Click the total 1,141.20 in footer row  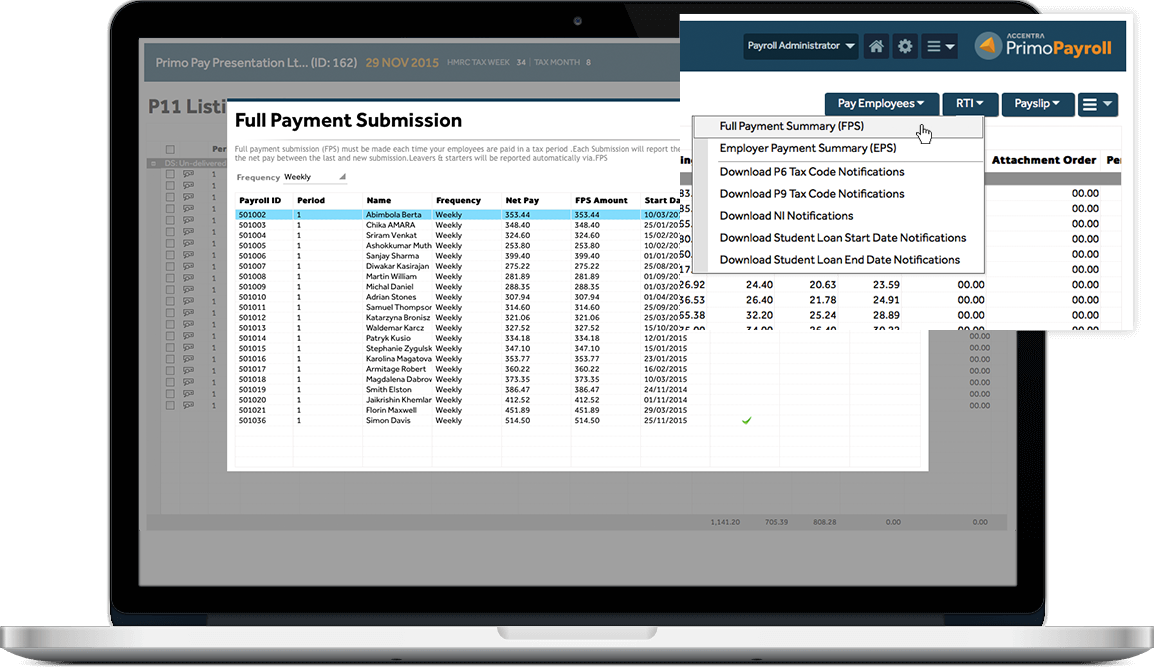(725, 522)
